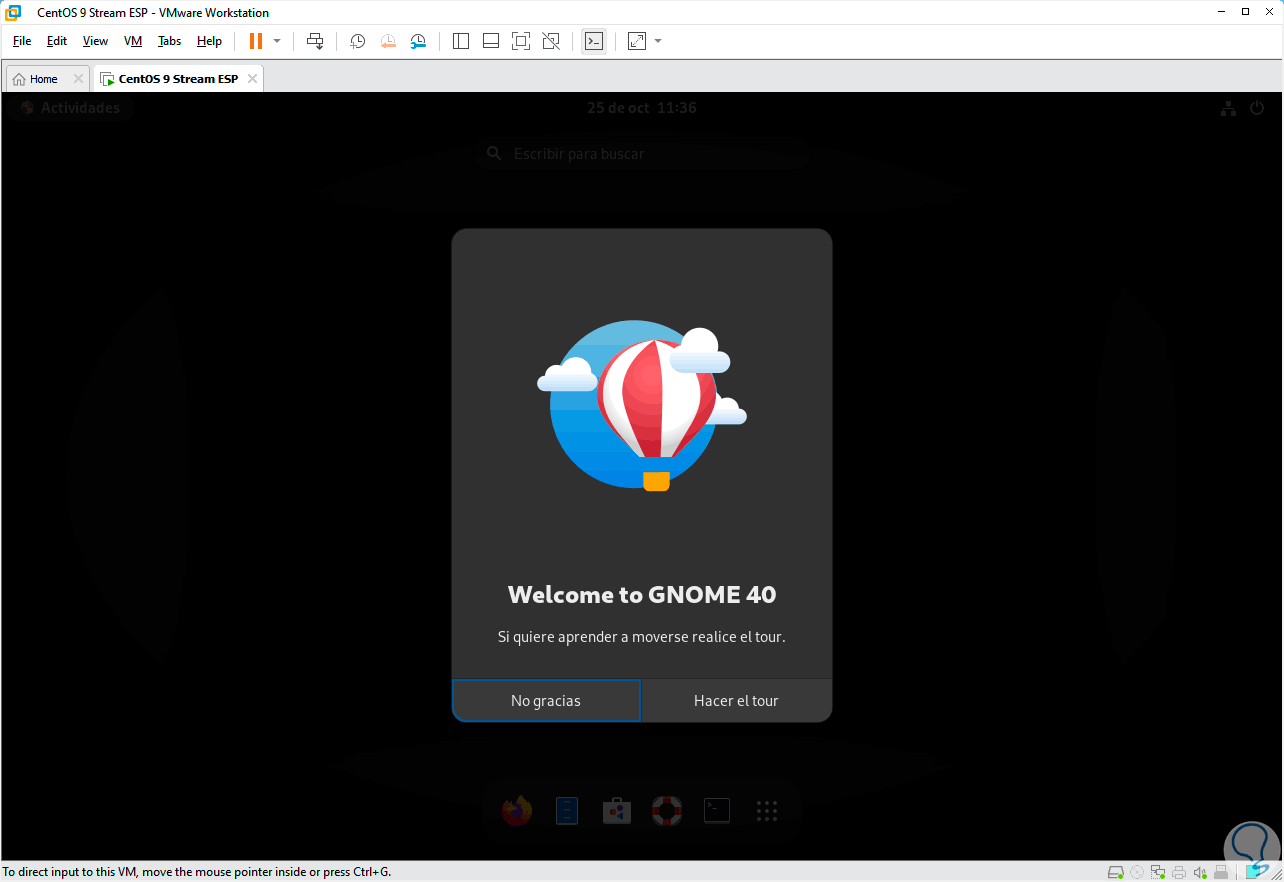Screen dimensions: 1284x882
Task: Click the text "Si quiere aprender a moverse realice el tour."
Action: (x=642, y=637)
